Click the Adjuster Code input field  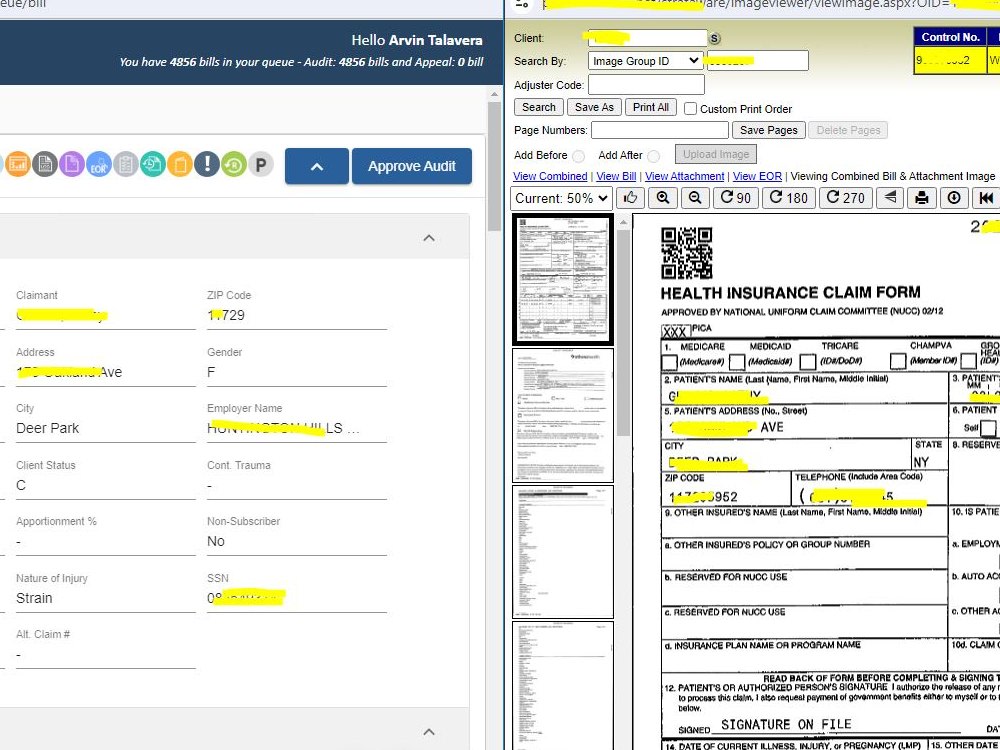646,85
